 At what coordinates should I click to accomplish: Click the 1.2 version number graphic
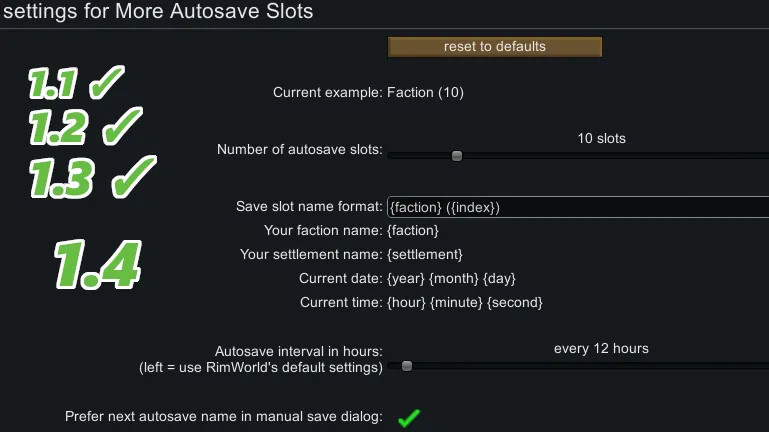pos(59,128)
